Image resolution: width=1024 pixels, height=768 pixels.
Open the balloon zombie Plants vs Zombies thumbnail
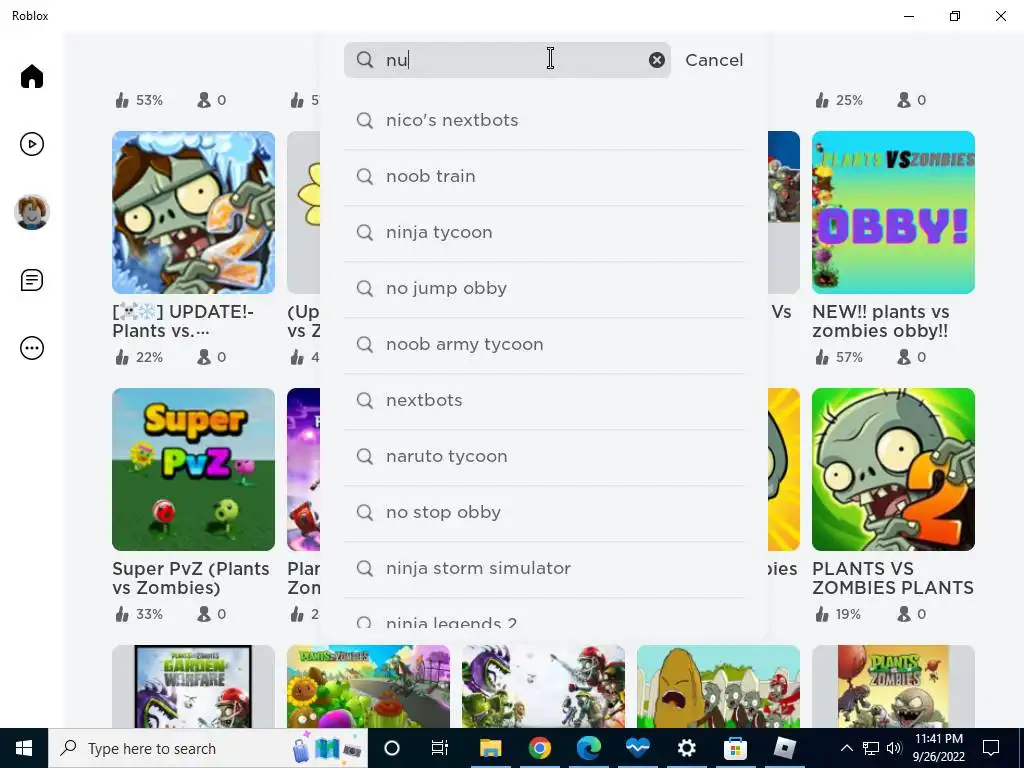pyautogui.click(x=893, y=686)
